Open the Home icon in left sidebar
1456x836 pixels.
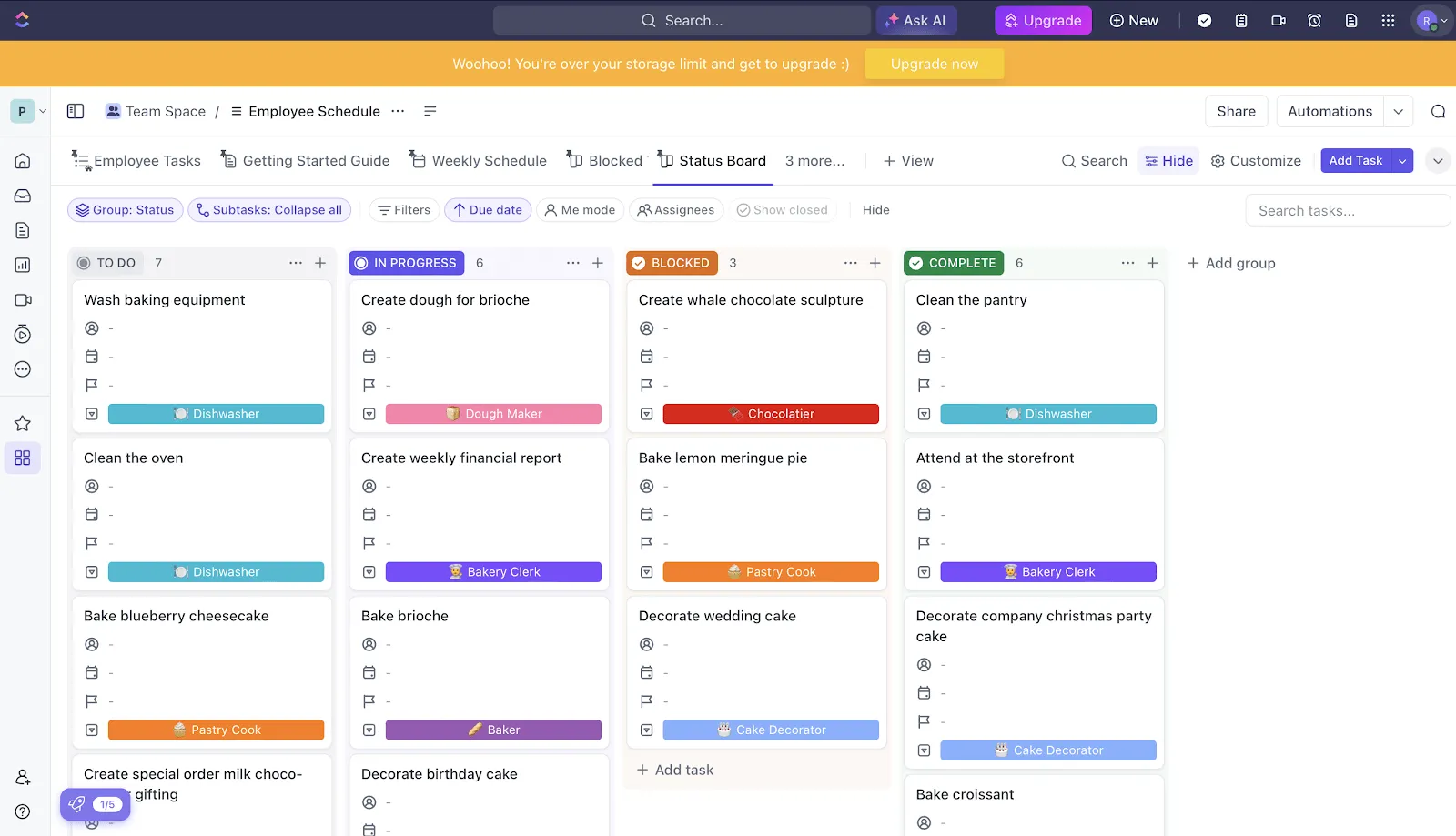click(x=23, y=161)
